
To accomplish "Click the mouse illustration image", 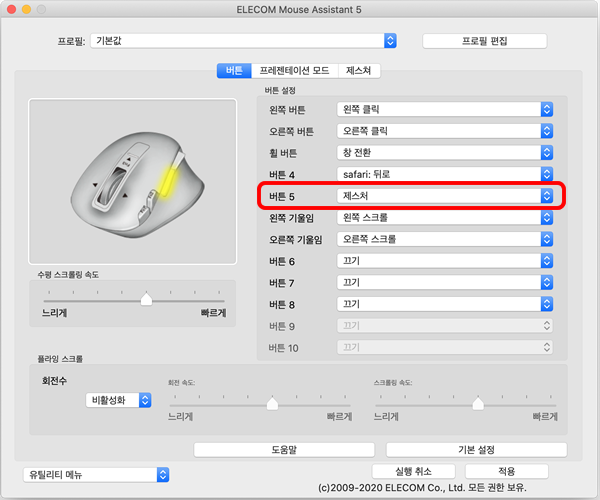I will tap(133, 182).
